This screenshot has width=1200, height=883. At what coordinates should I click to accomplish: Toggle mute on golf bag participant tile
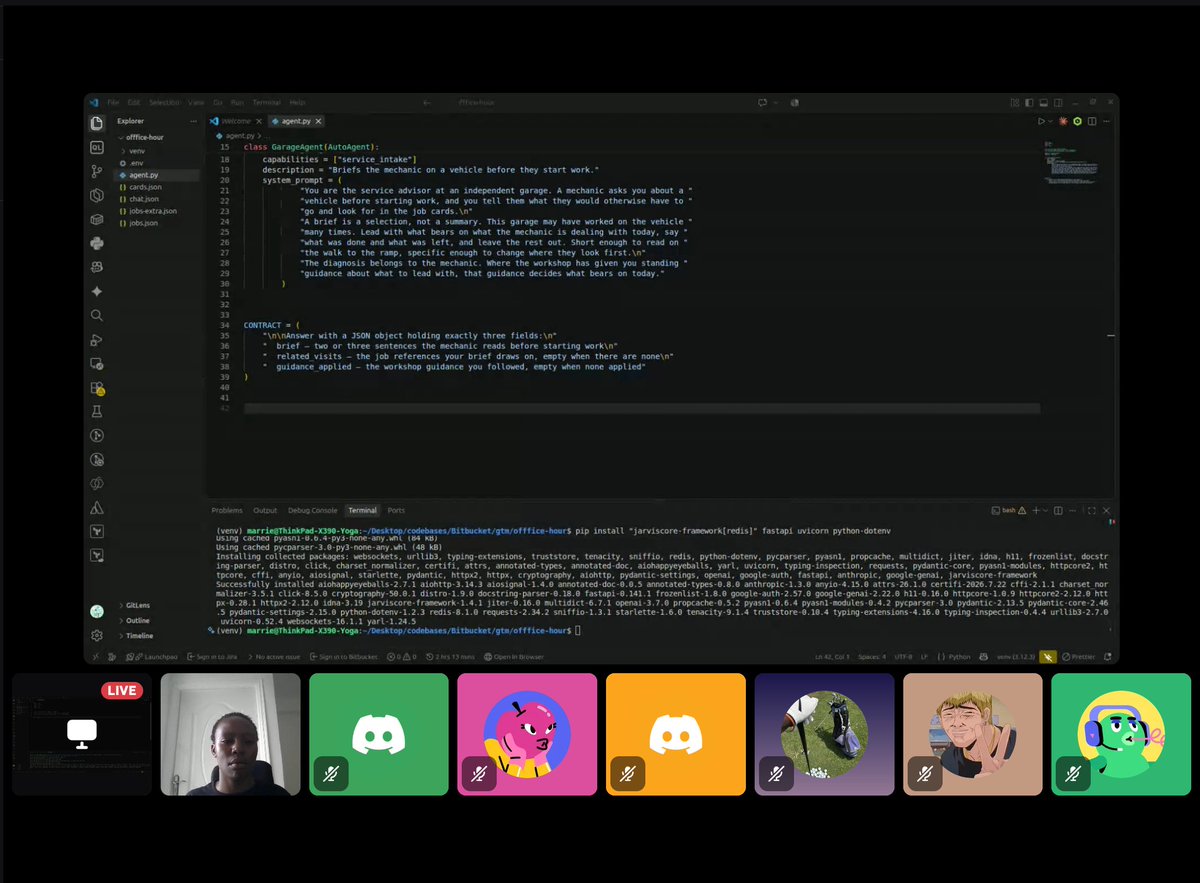776,773
